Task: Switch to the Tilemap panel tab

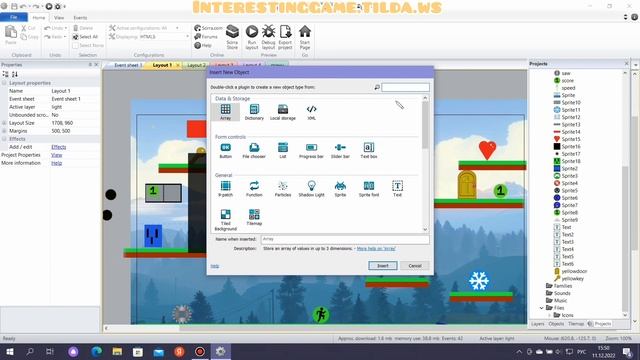Action: 576,324
